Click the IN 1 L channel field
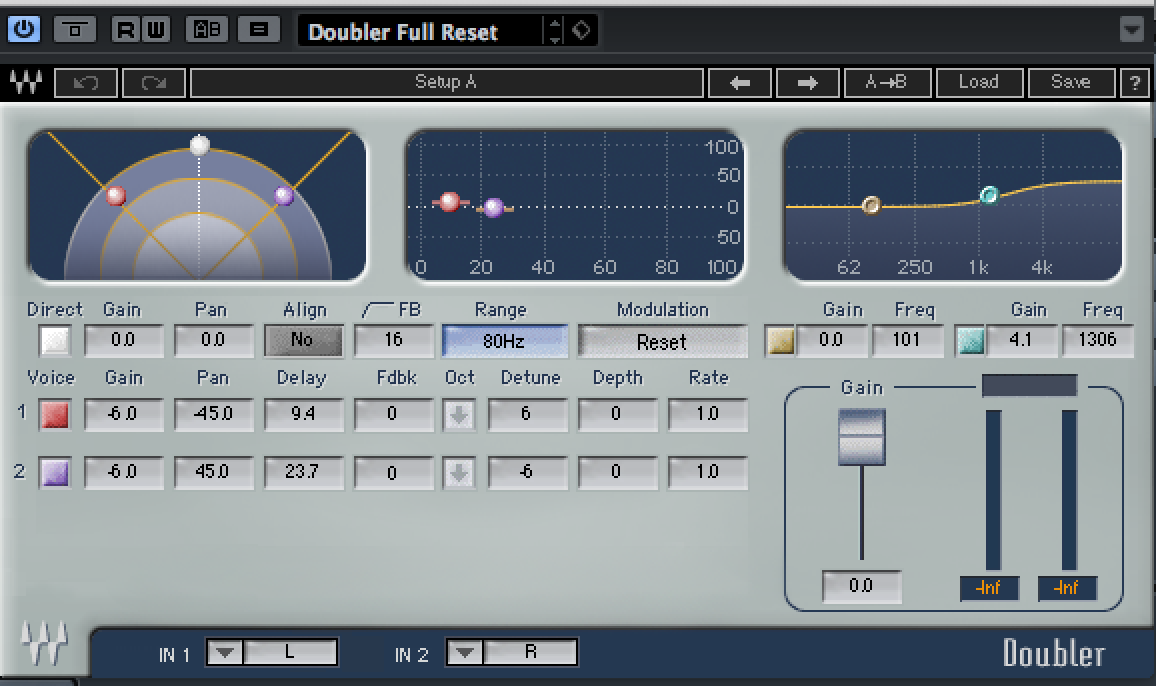This screenshot has height=686, width=1156. pyautogui.click(x=290, y=652)
